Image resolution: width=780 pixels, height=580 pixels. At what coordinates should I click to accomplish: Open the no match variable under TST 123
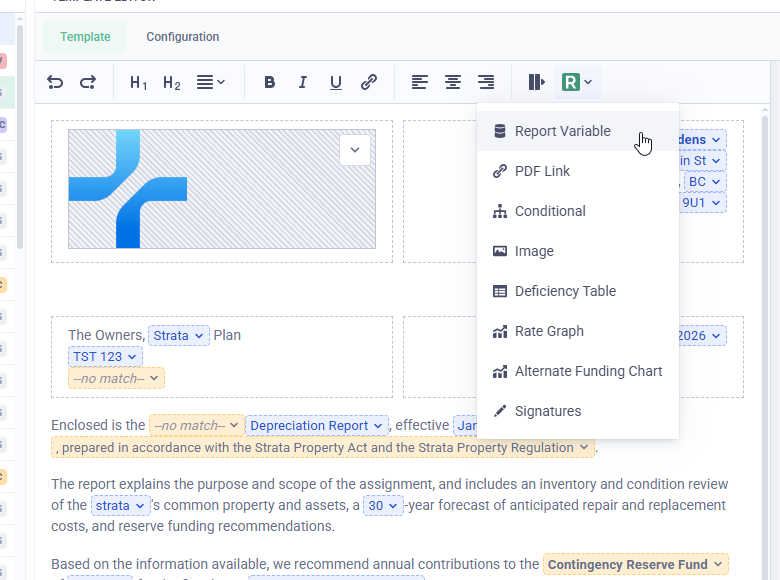[116, 379]
